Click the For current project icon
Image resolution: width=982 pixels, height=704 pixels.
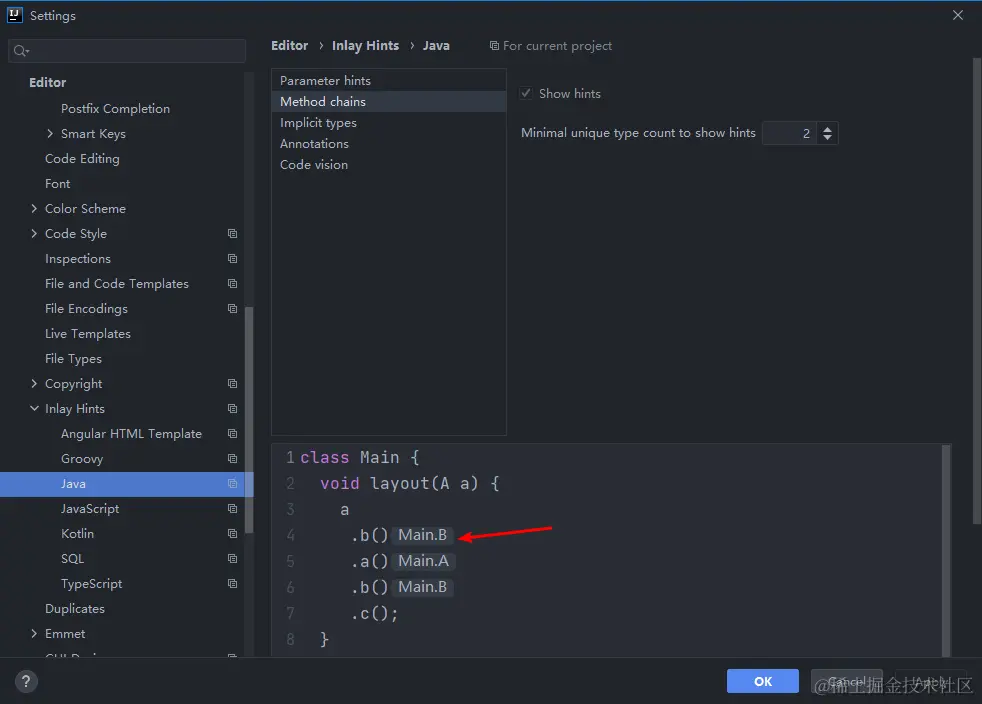pos(494,46)
